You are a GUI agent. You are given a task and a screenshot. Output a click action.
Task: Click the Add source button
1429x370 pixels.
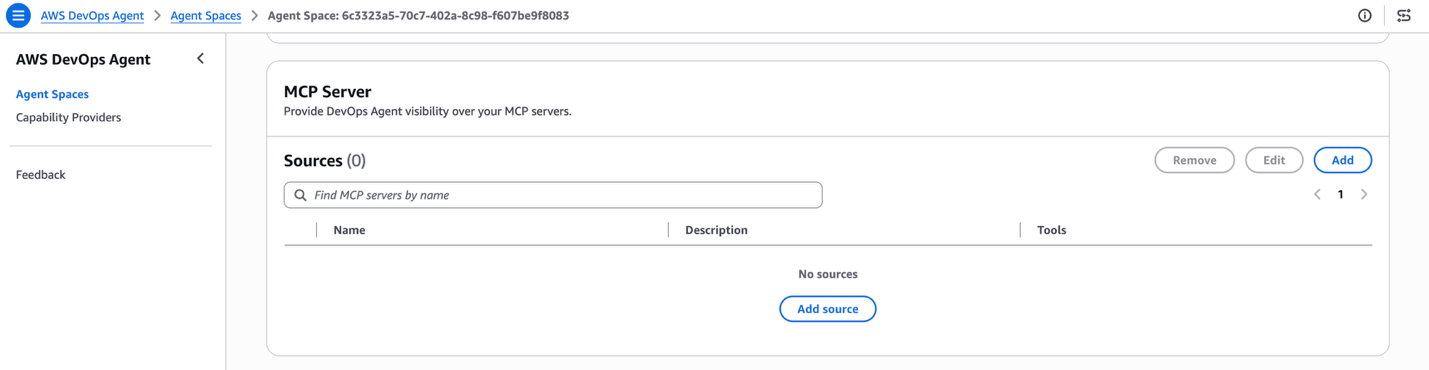pyautogui.click(x=828, y=309)
